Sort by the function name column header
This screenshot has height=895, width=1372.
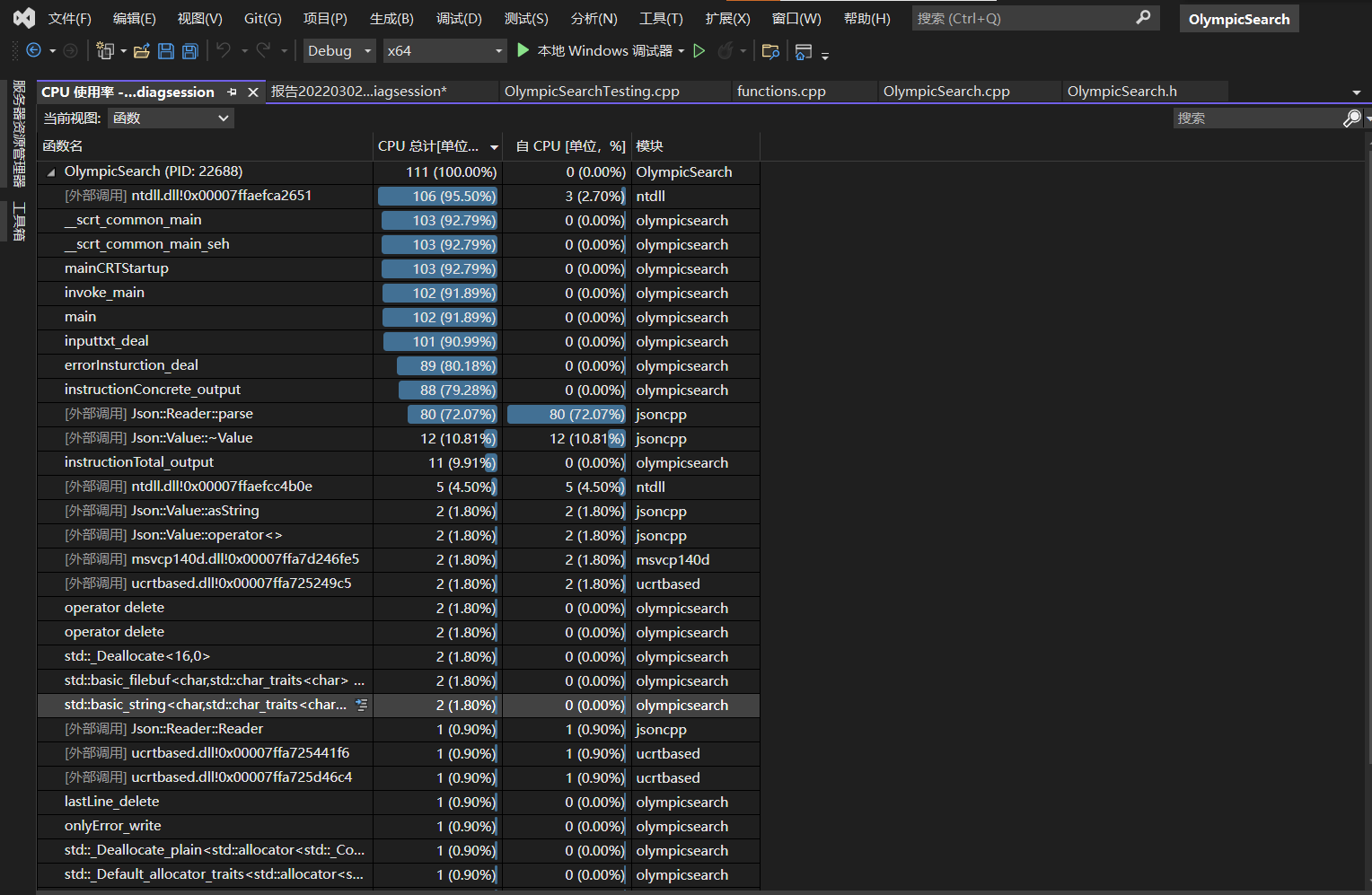pyautogui.click(x=205, y=146)
